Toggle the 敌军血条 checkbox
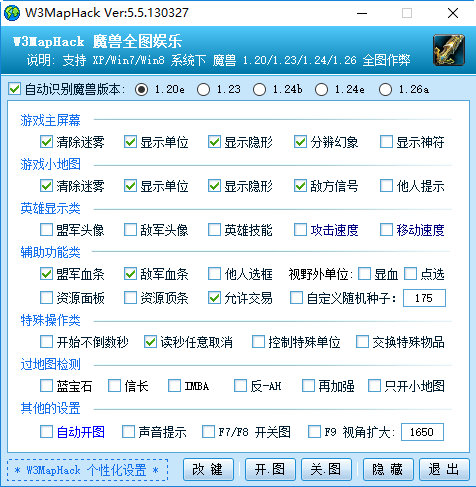 [x=130, y=274]
